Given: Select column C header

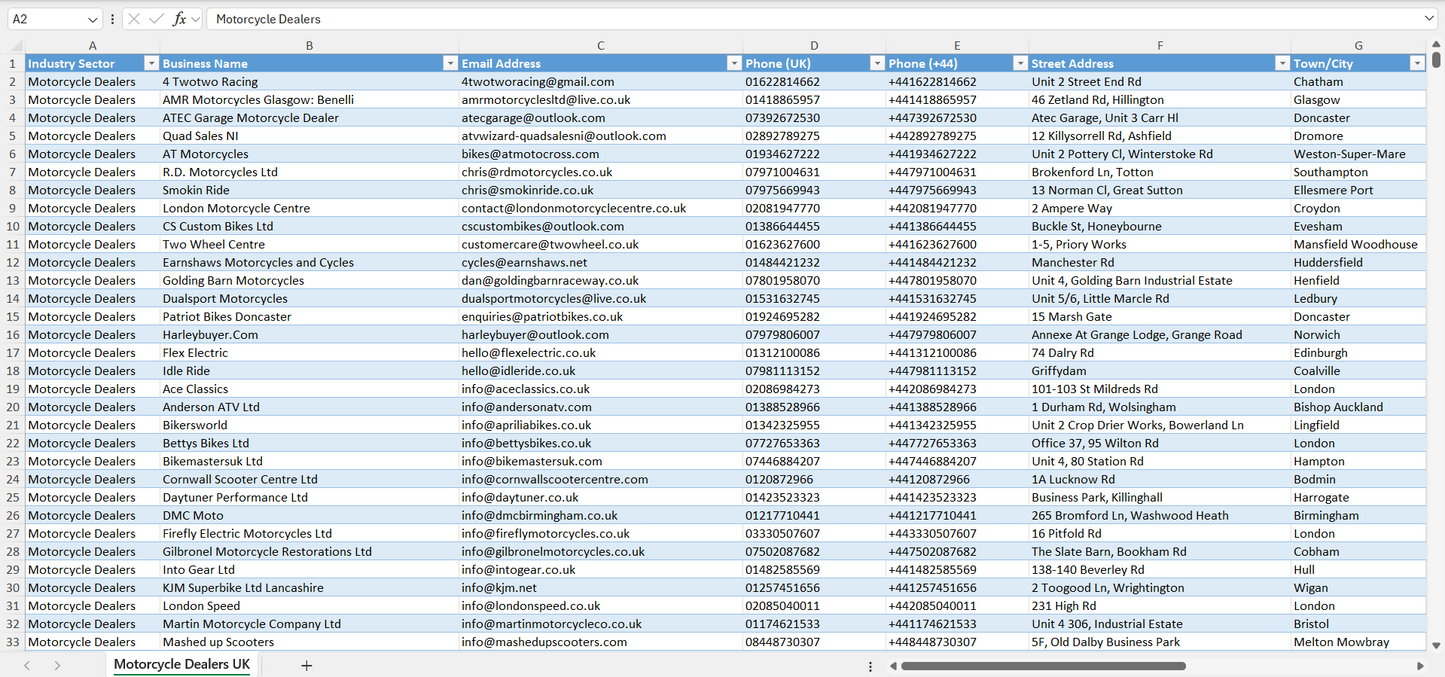Looking at the screenshot, I should click(x=600, y=46).
